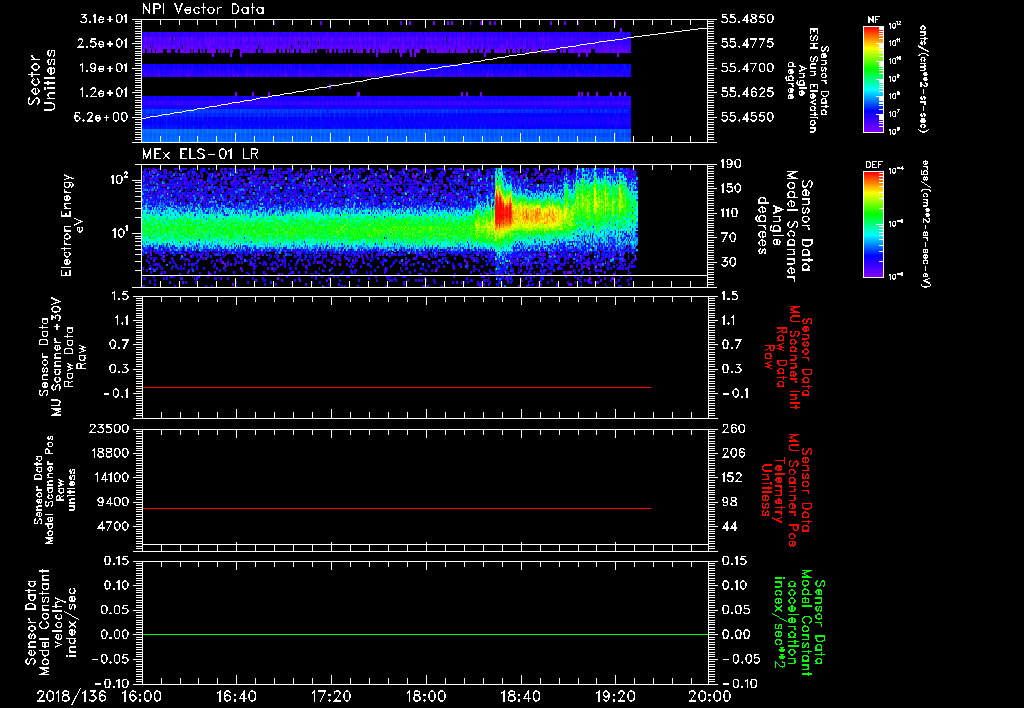The height and width of the screenshot is (708, 1024).
Task: Click the 1.9e+01 sector tick label
Action: pos(104,68)
